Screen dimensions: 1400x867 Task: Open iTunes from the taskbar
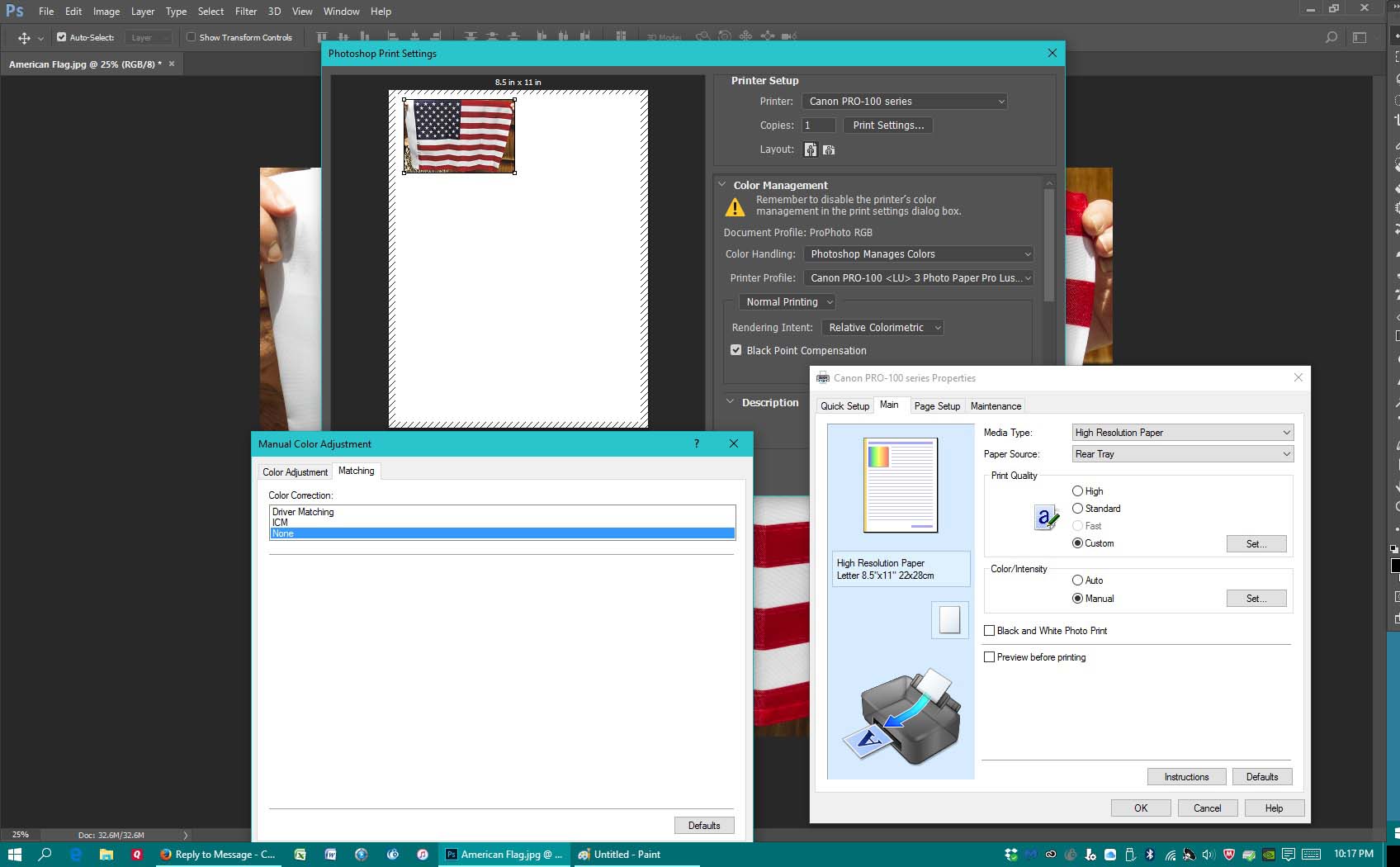pyautogui.click(x=422, y=855)
